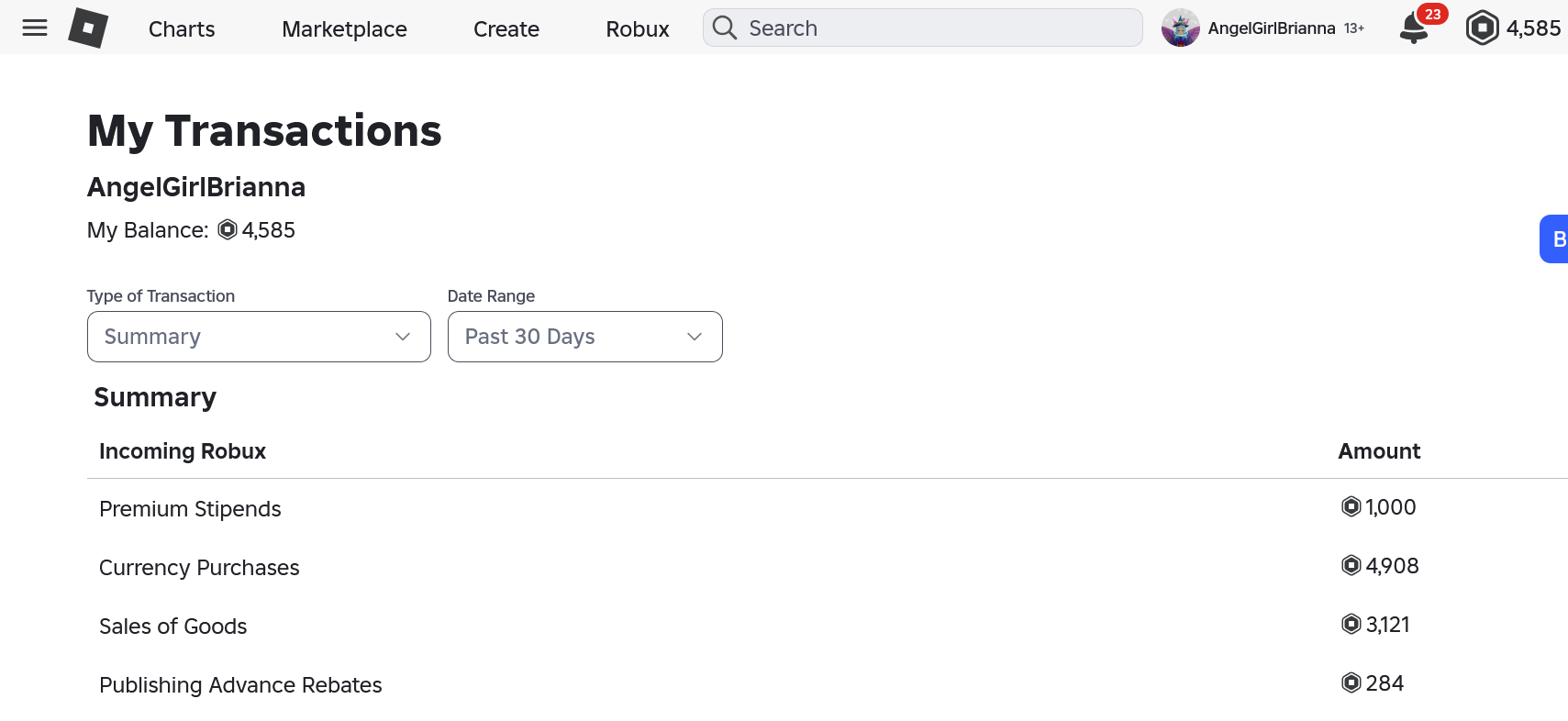Click the 4,585 Robux balance in navbar
1568x721 pixels.
coord(1533,28)
